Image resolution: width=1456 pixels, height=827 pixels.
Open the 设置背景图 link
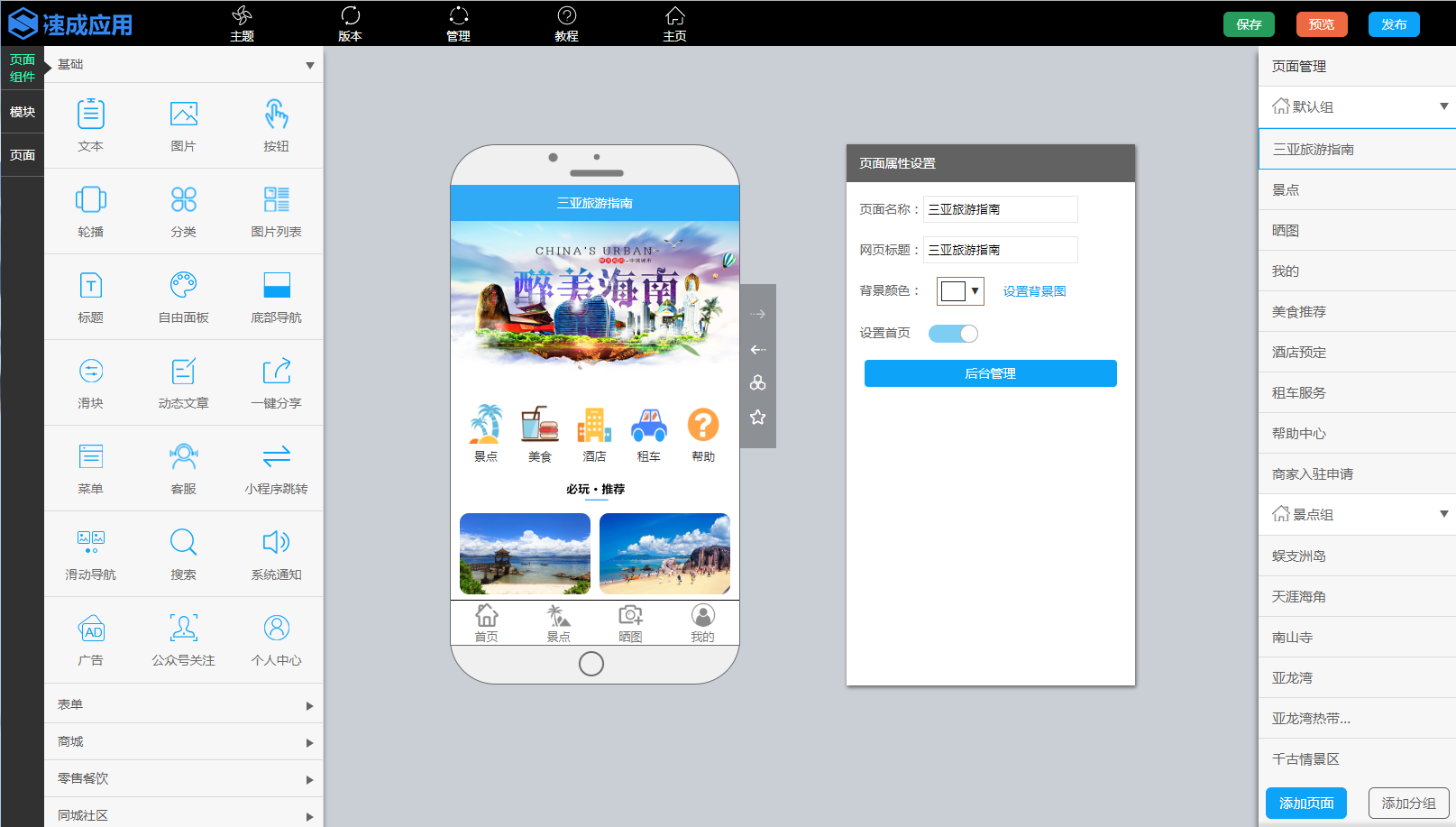(1034, 291)
